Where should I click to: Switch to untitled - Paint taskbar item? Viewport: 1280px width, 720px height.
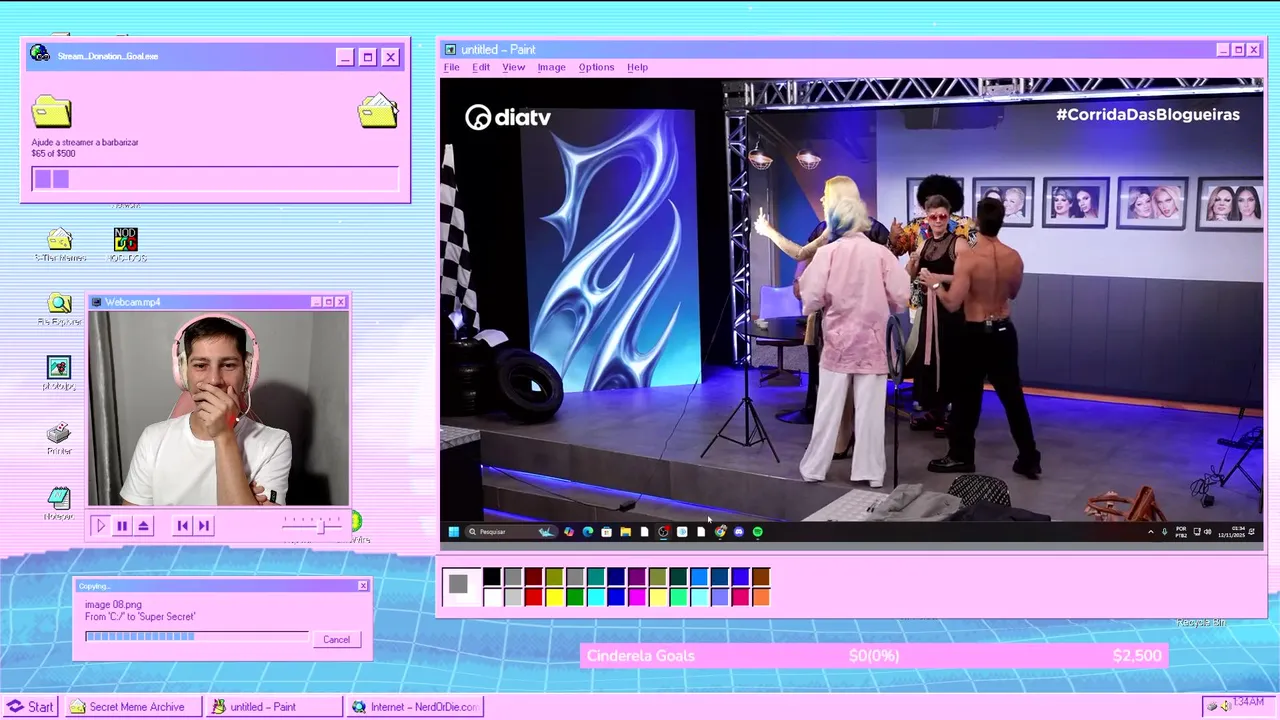click(275, 707)
